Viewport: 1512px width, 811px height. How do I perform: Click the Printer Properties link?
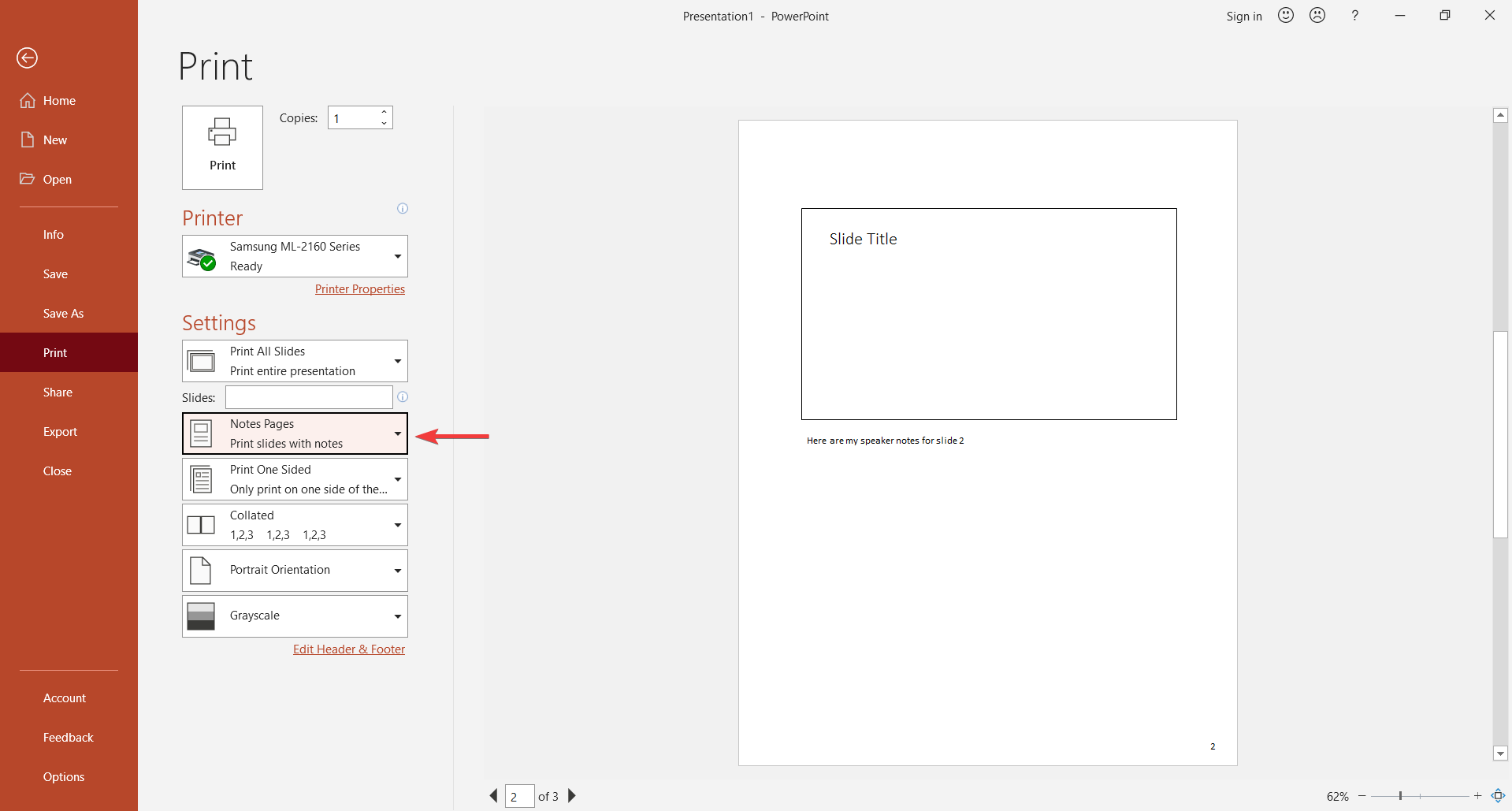click(359, 288)
